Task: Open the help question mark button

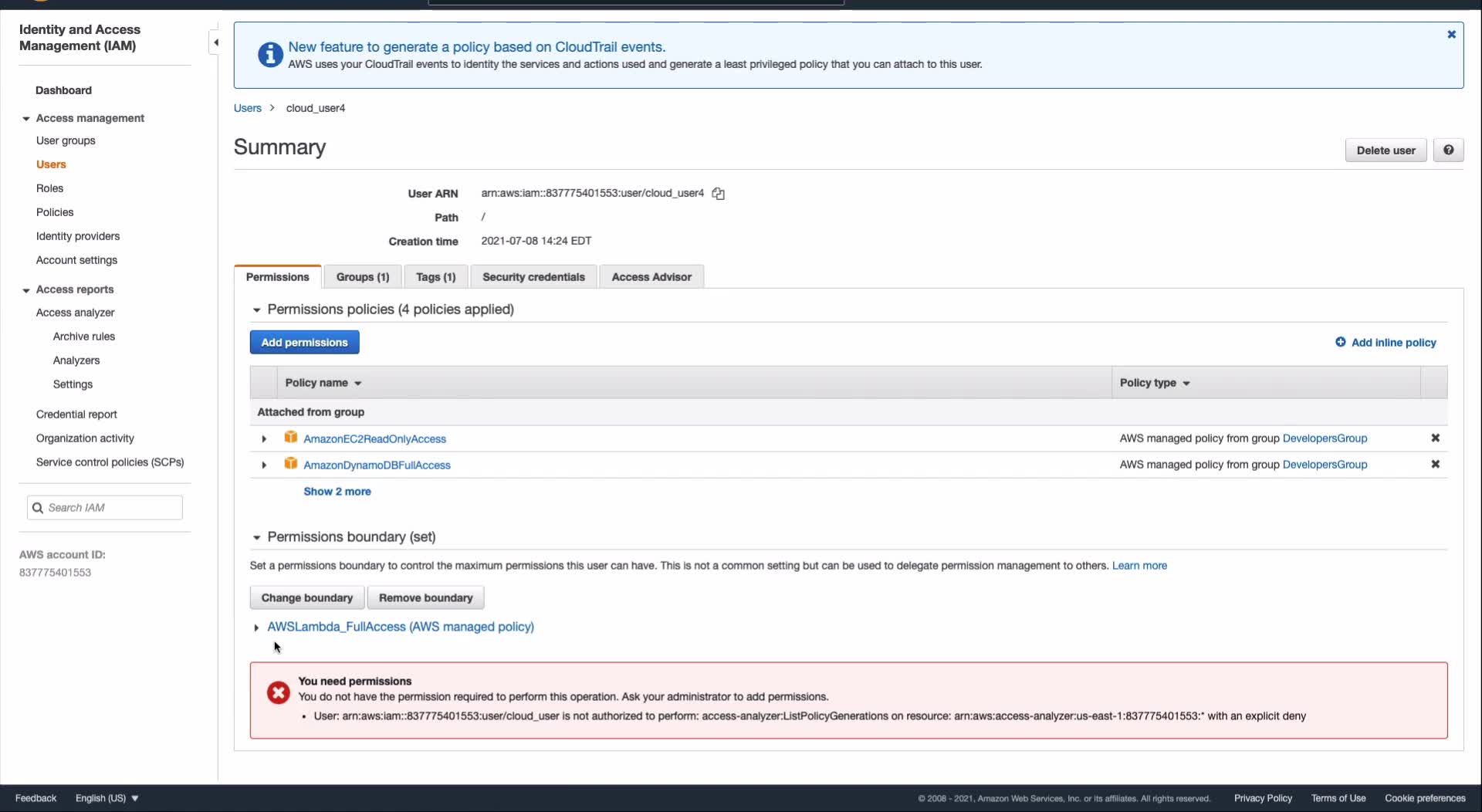Action: click(1448, 151)
